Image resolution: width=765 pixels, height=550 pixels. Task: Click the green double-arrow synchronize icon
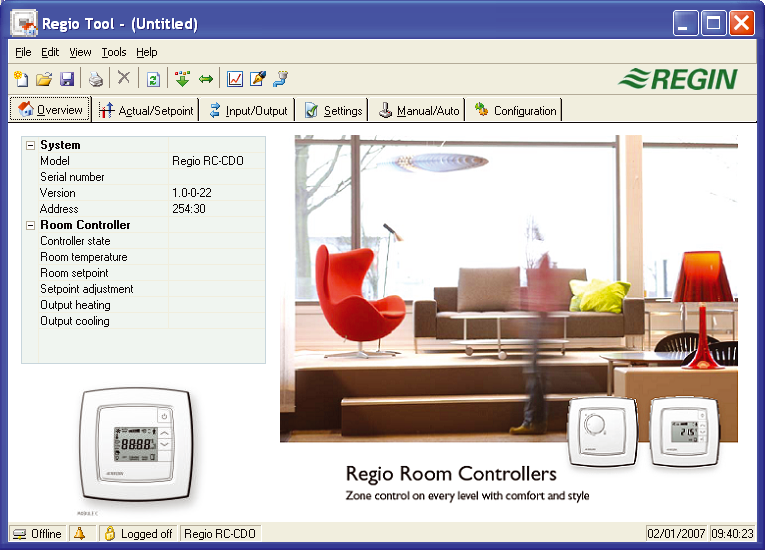(206, 79)
